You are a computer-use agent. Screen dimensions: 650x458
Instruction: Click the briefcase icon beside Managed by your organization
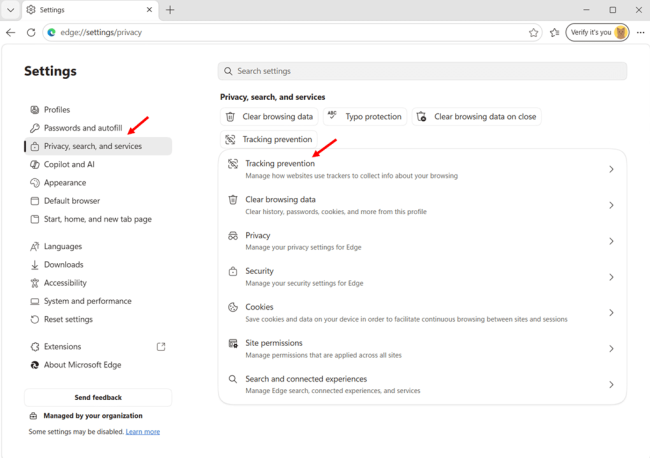click(x=33, y=416)
